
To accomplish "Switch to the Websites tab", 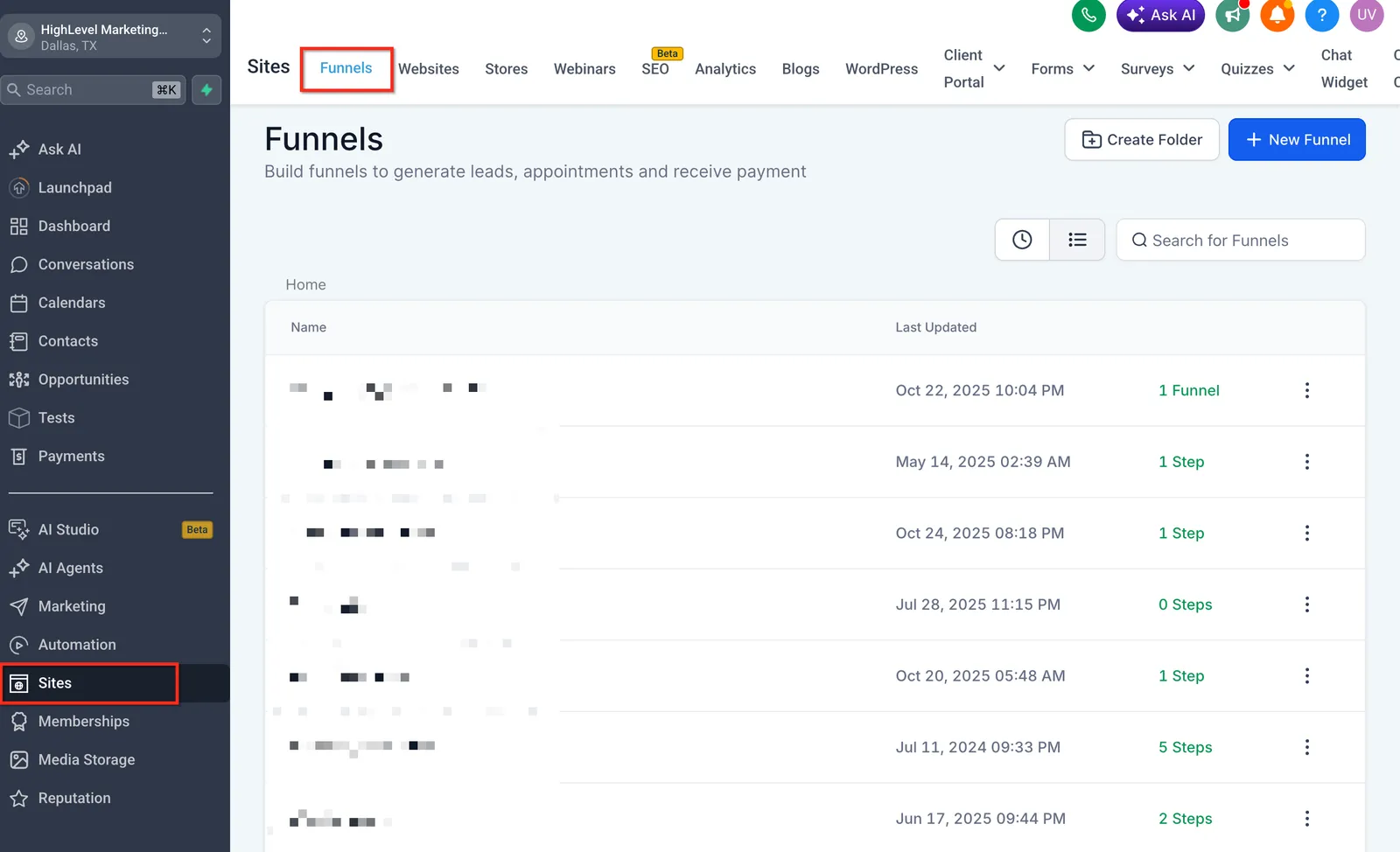I will click(x=429, y=69).
